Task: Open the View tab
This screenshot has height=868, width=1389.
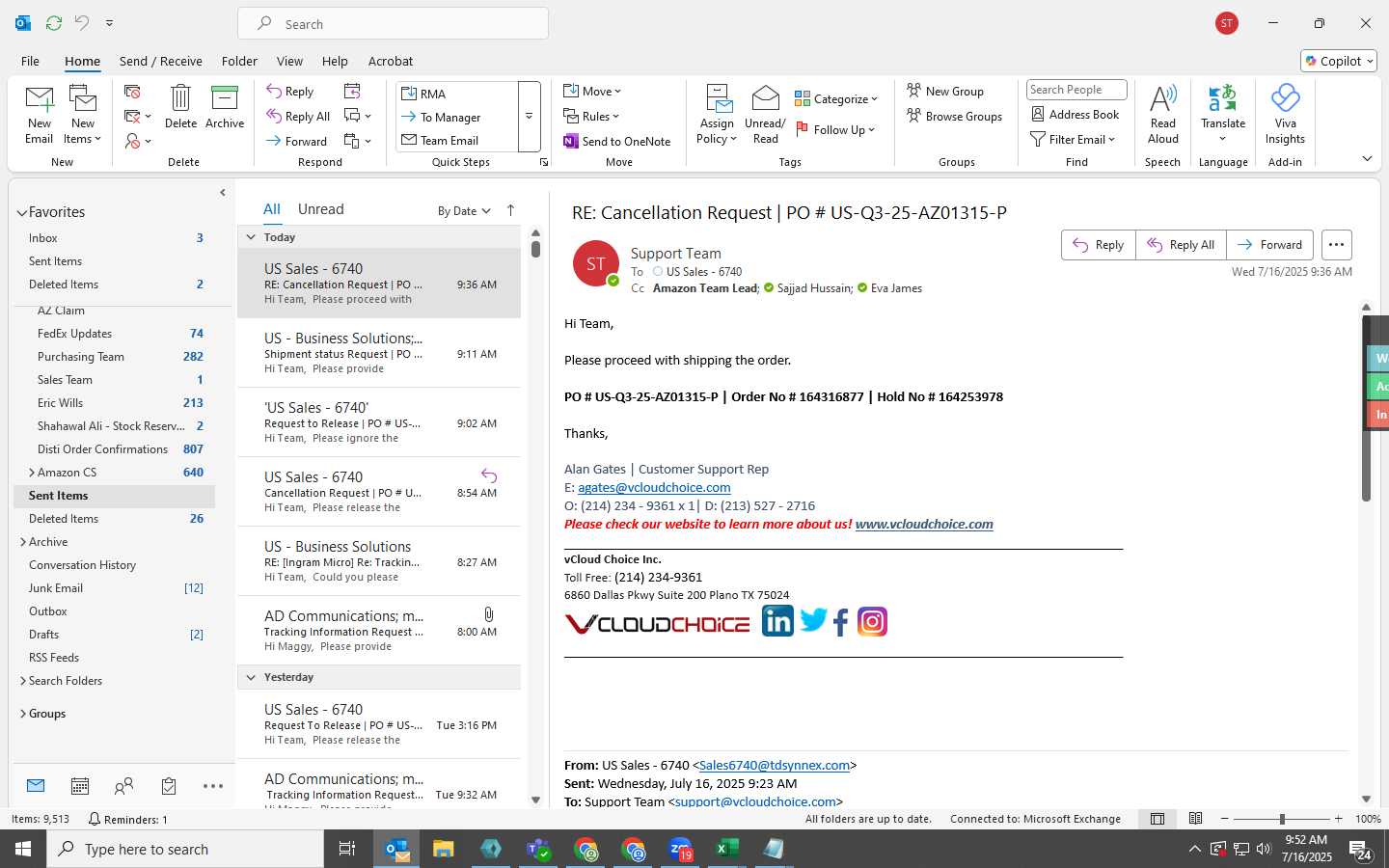Action: click(289, 61)
